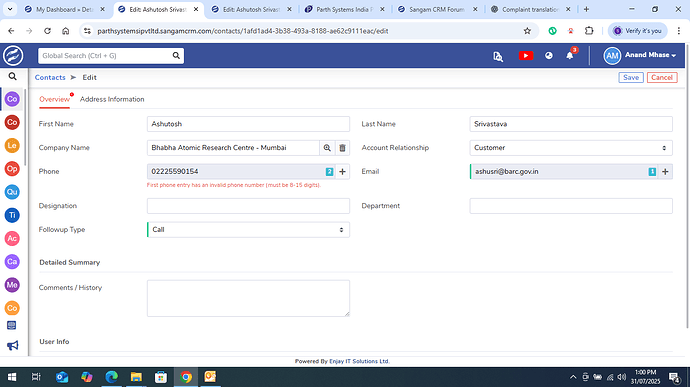Open the Ac module icon in sidebar
This screenshot has height=387, width=690.
point(12,238)
